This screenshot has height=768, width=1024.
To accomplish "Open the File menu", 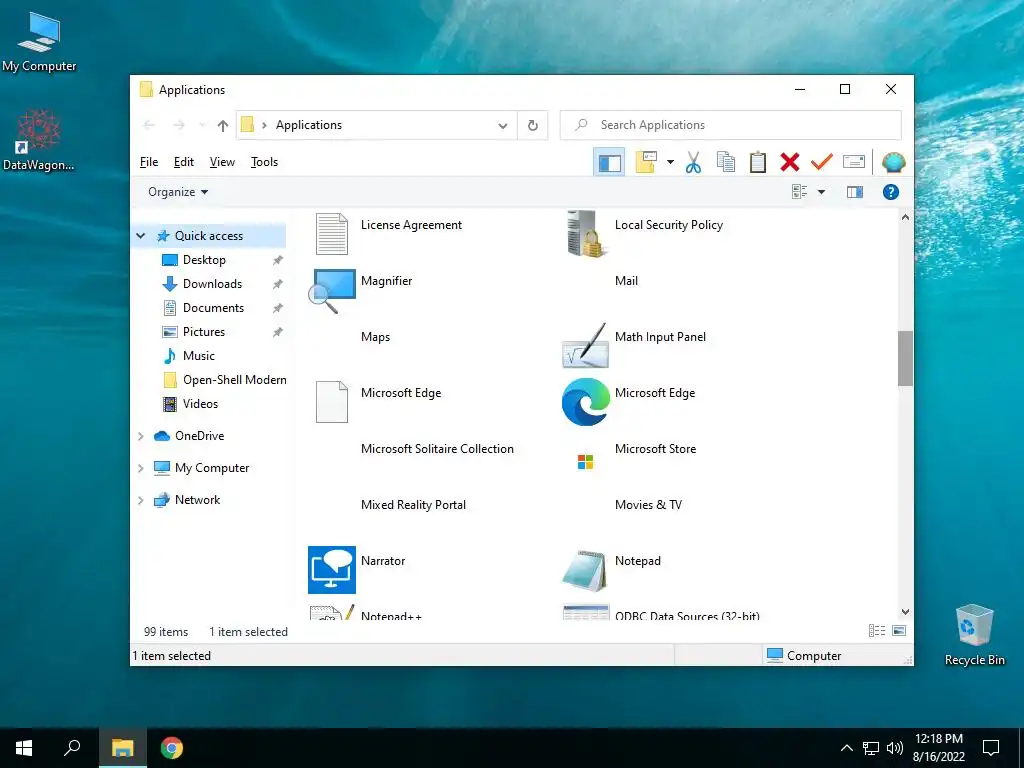I will [x=149, y=162].
